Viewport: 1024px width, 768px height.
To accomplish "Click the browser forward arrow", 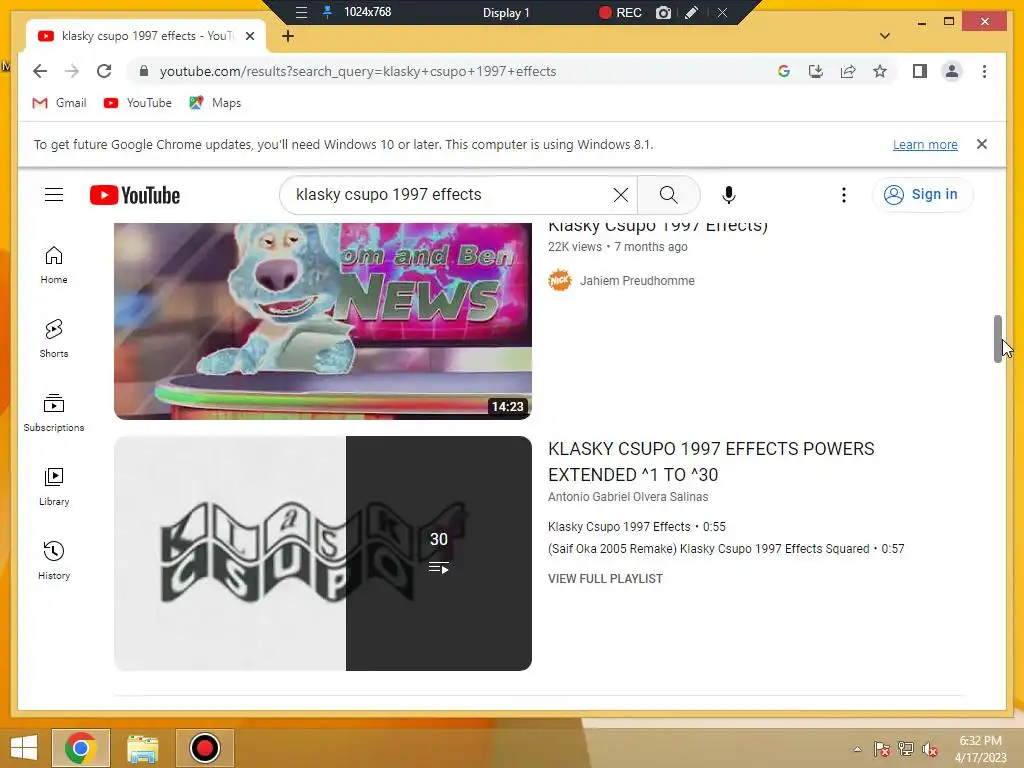I will click(72, 71).
